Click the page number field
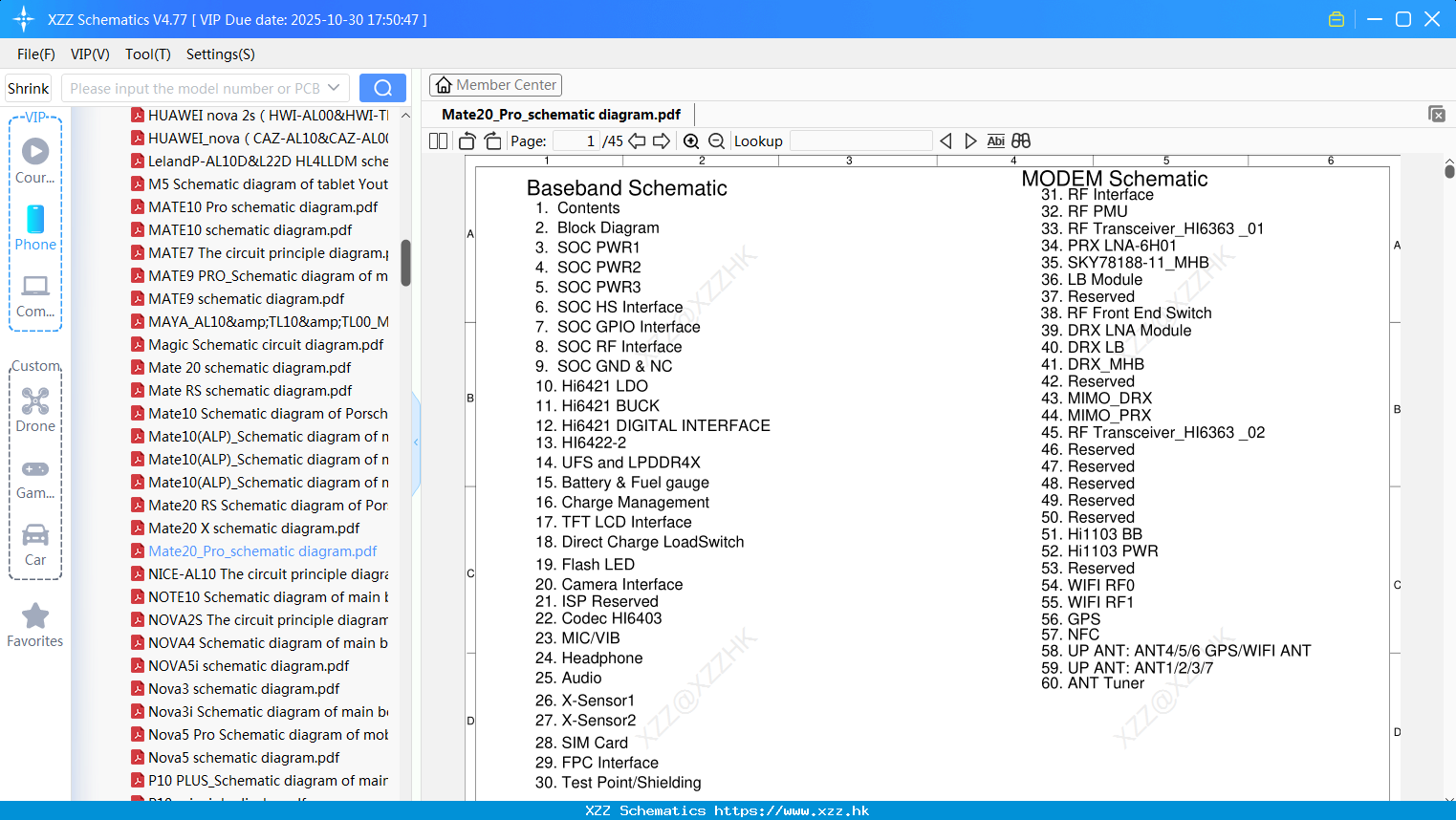Image resolution: width=1456 pixels, height=820 pixels. pyautogui.click(x=576, y=141)
